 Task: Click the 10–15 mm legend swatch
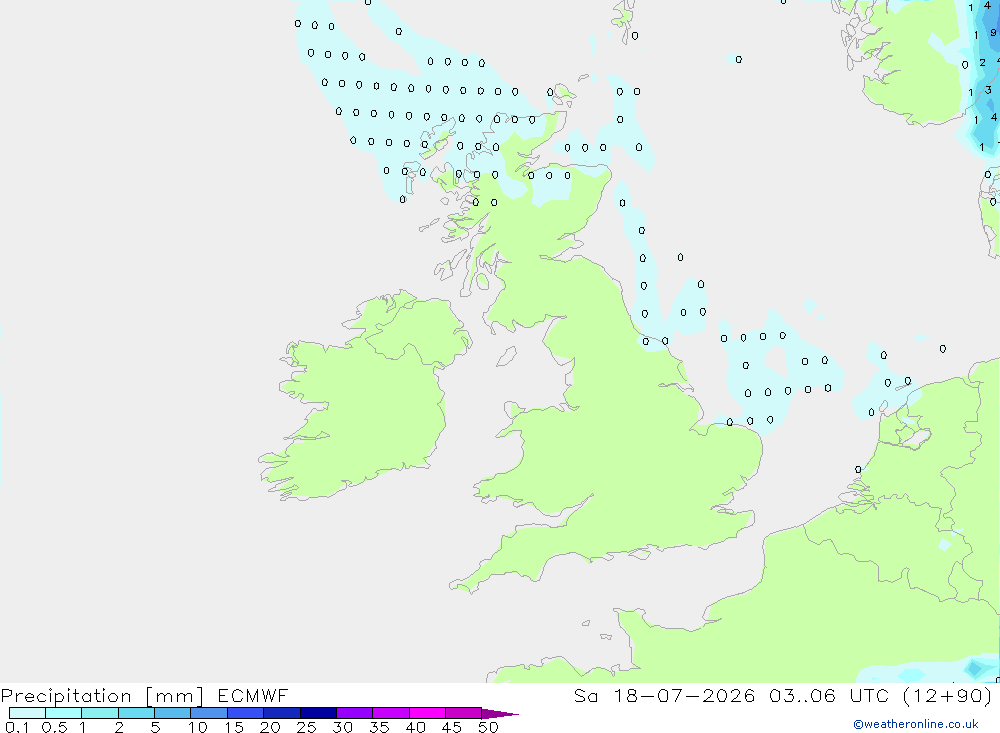click(x=209, y=713)
